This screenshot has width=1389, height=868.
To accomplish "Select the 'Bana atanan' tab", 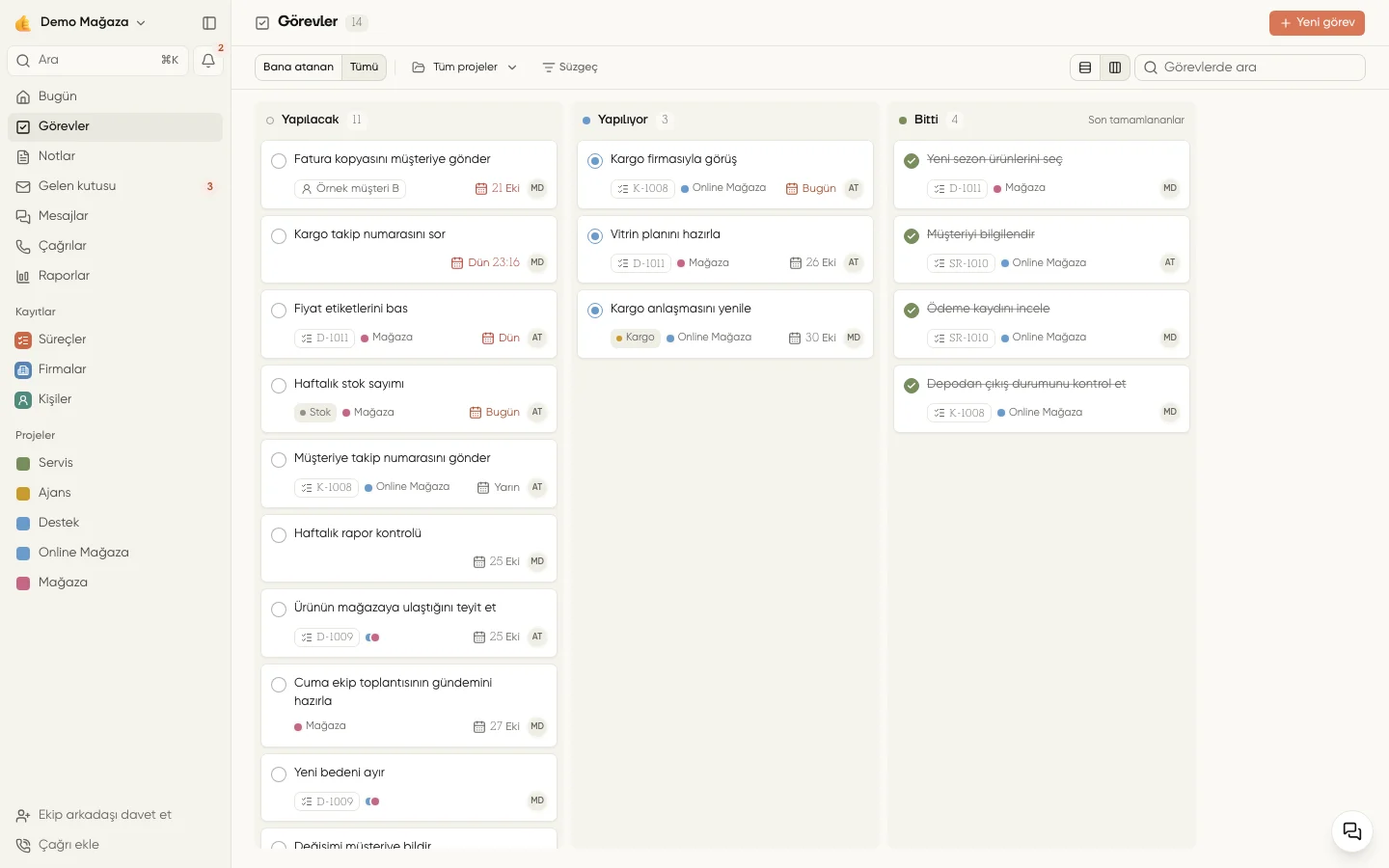I will click(x=299, y=68).
